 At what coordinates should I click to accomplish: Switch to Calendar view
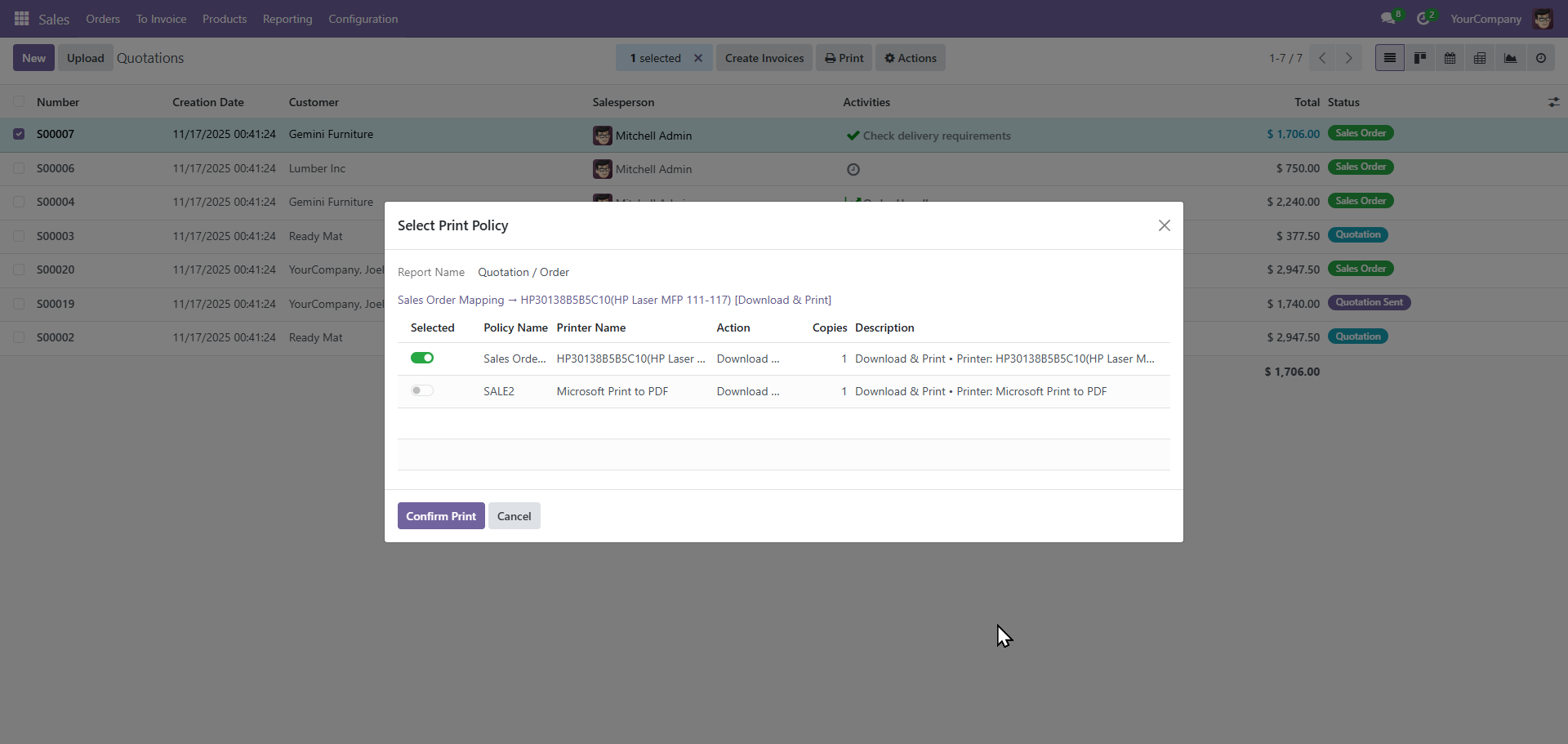tap(1450, 58)
